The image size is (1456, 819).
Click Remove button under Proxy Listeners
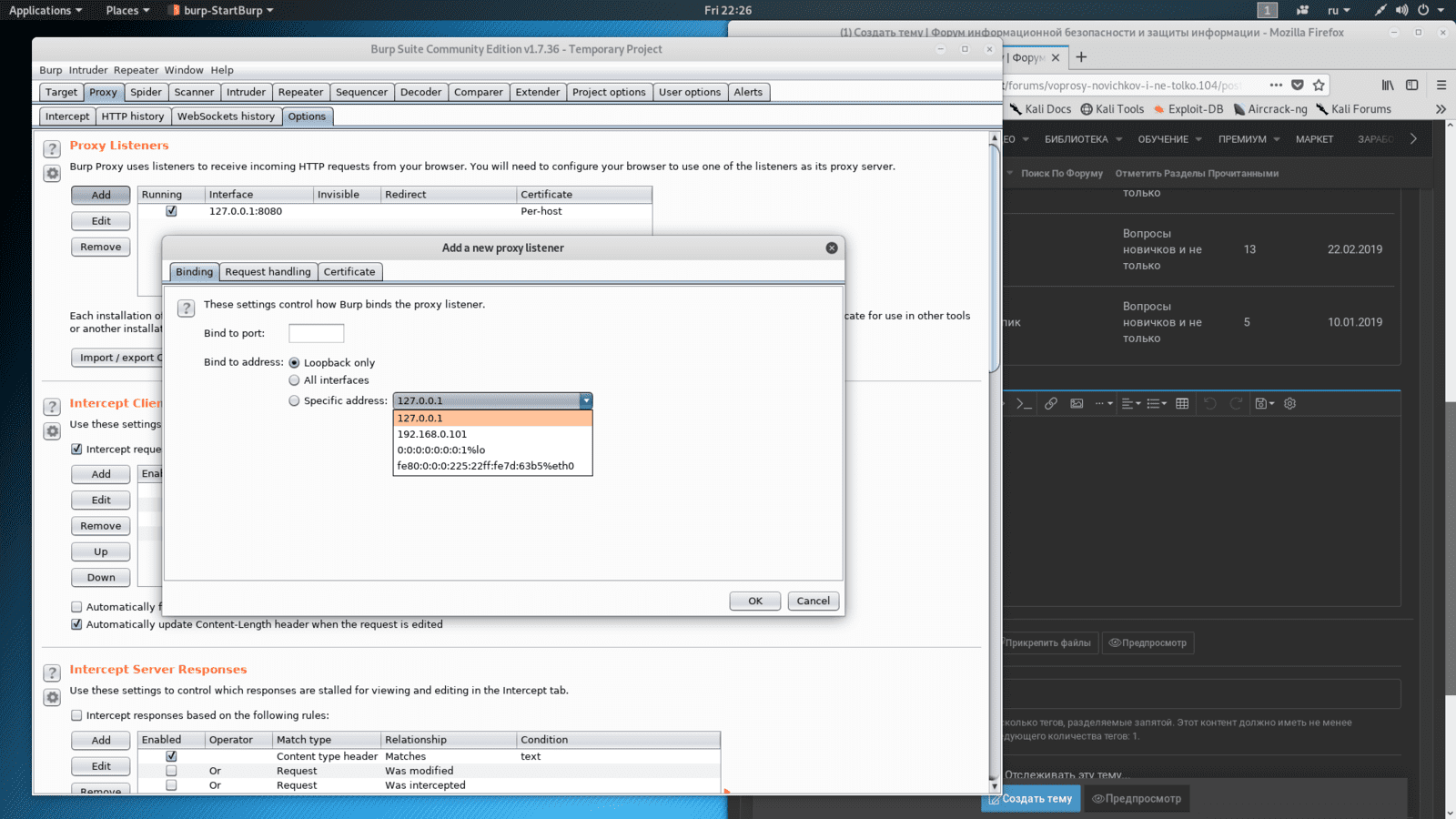click(101, 247)
